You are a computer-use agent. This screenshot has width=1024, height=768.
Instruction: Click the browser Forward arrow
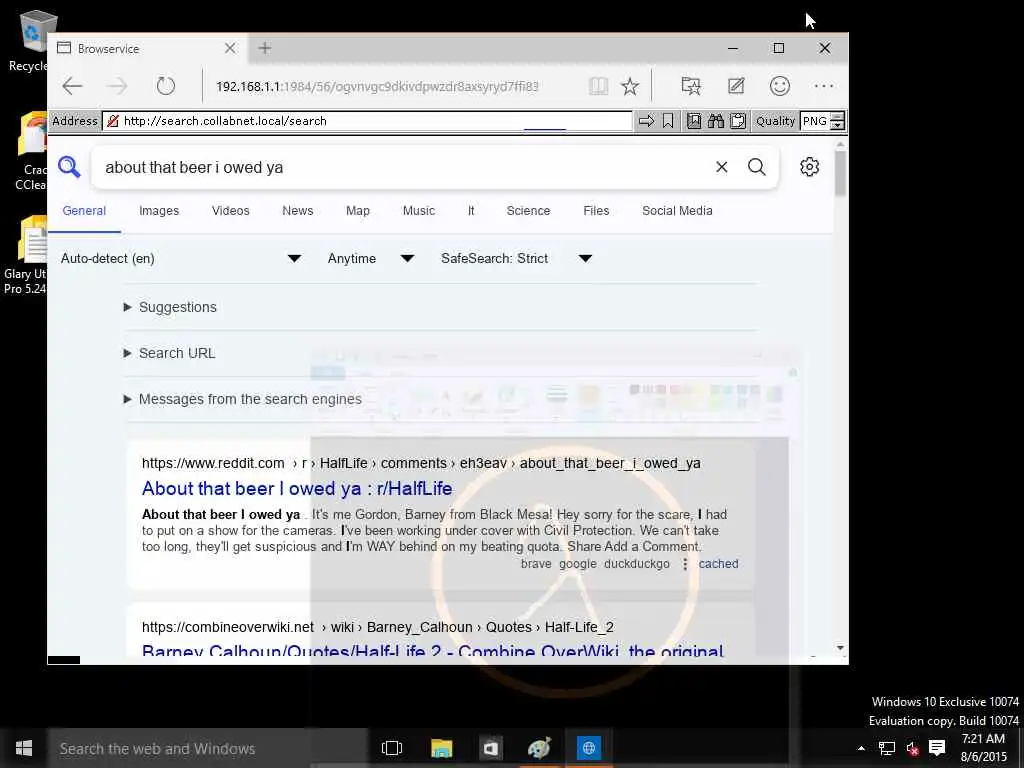pos(118,86)
